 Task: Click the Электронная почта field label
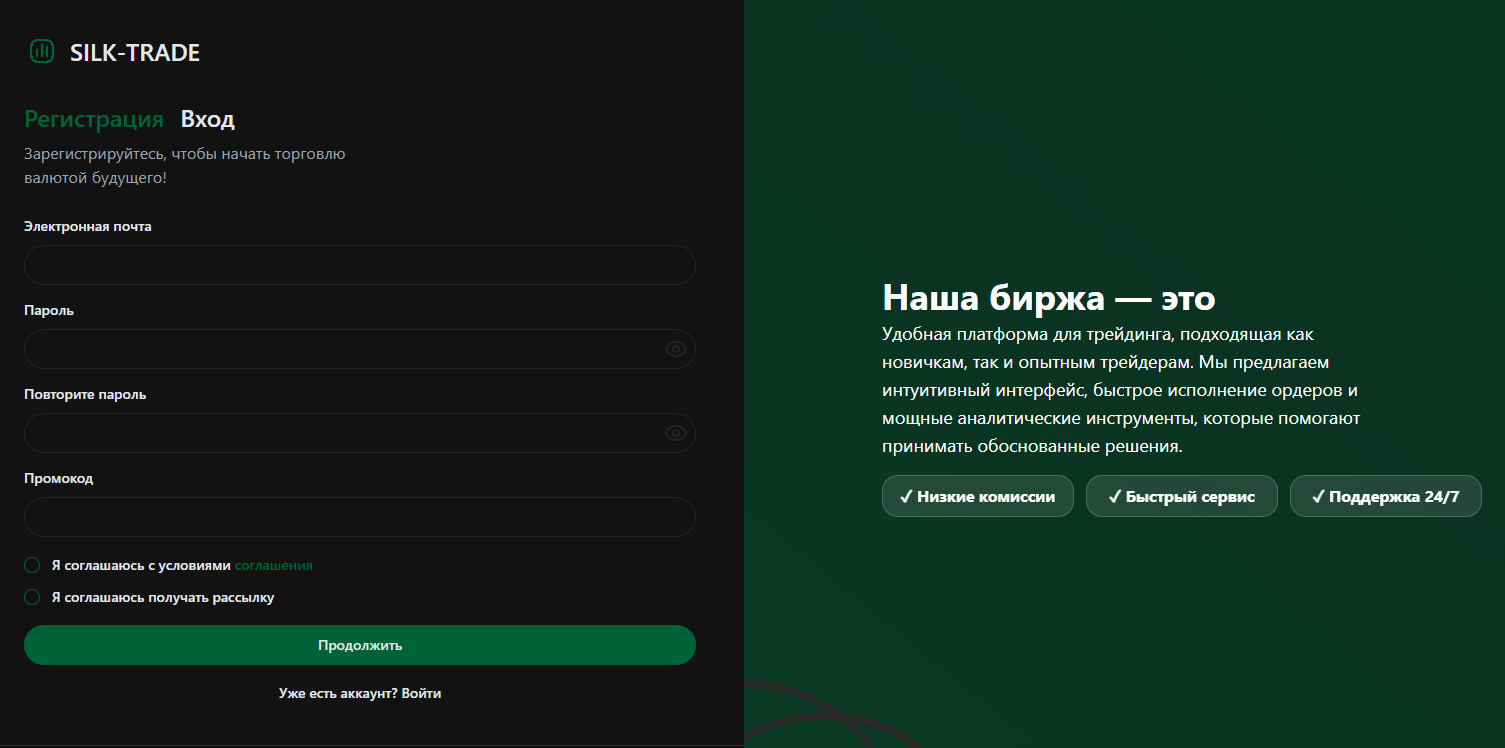click(x=88, y=227)
